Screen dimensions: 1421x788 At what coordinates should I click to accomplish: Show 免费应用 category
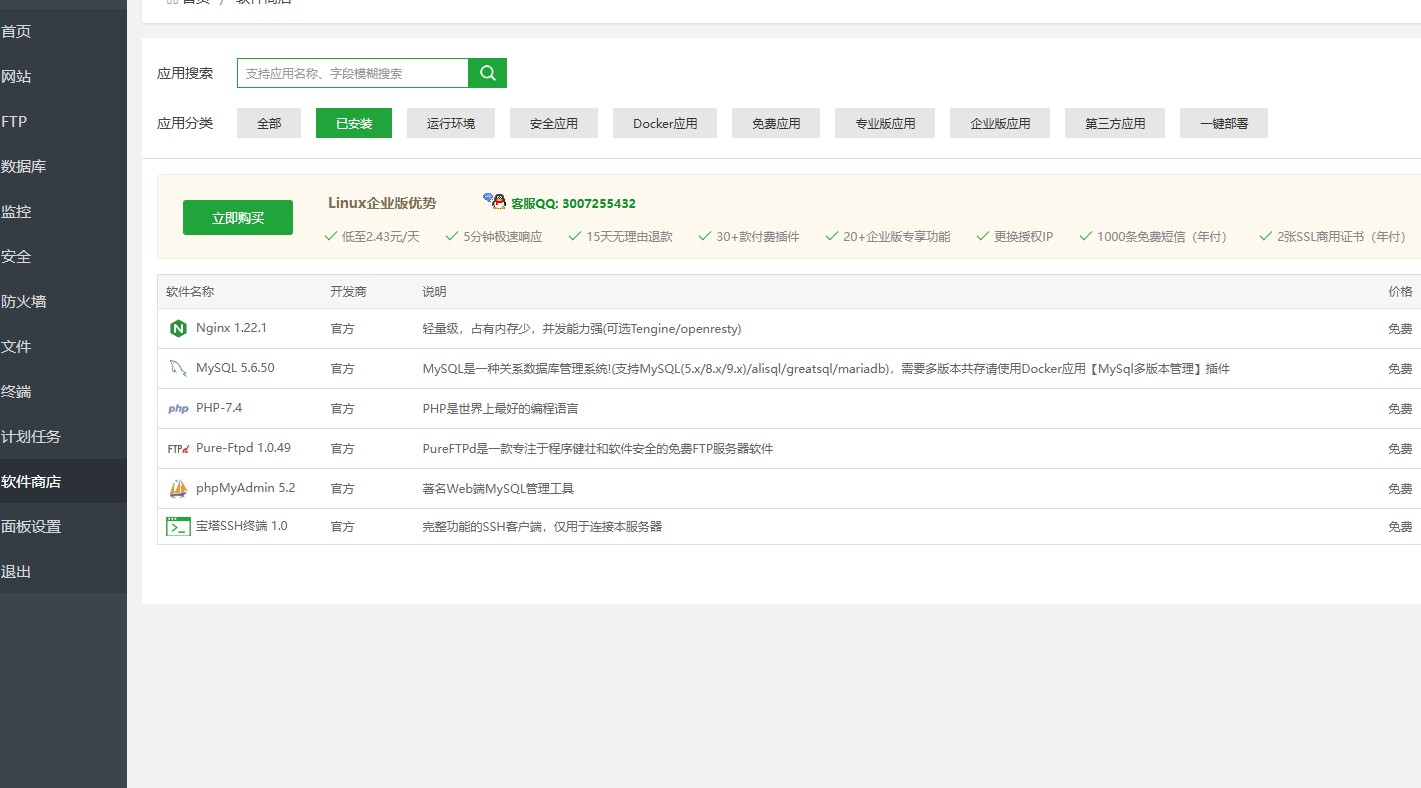[x=776, y=123]
